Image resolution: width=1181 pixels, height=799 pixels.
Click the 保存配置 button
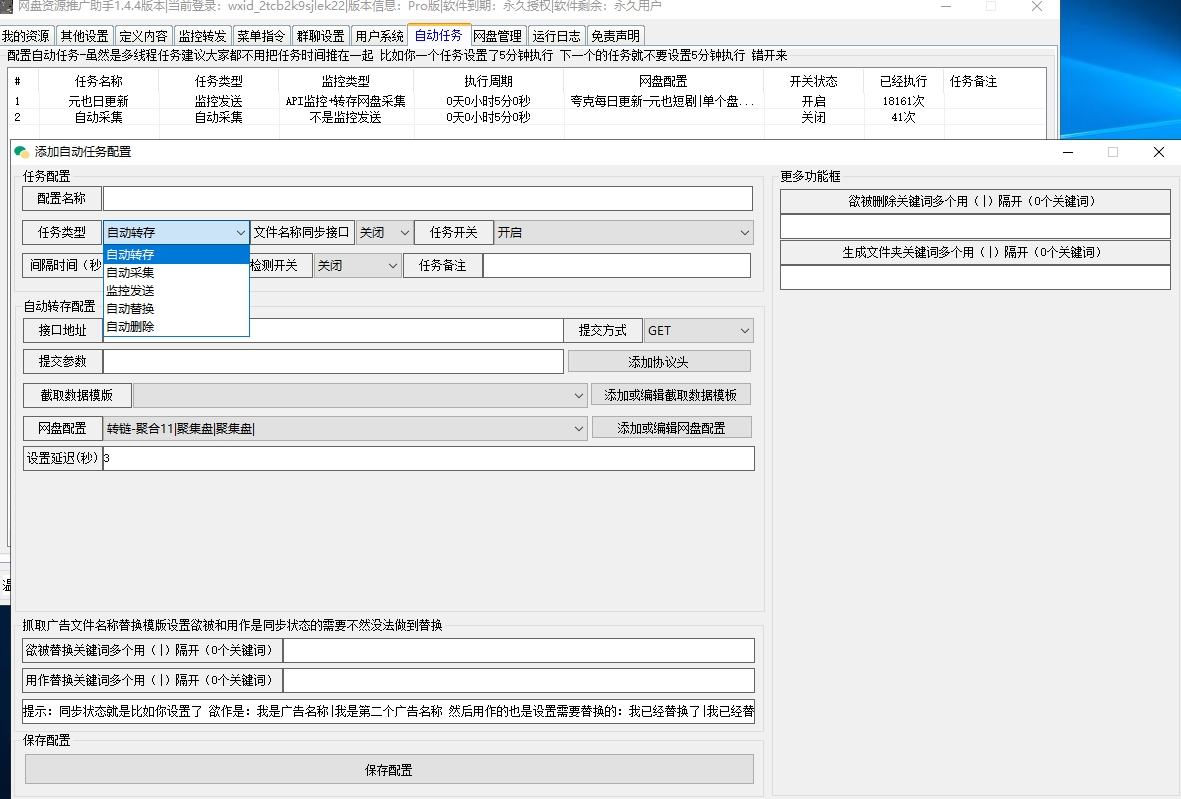coord(388,770)
